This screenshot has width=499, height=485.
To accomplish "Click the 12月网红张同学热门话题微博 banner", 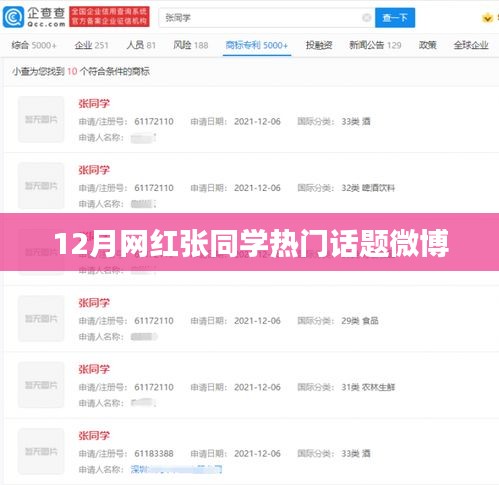I will click(249, 242).
